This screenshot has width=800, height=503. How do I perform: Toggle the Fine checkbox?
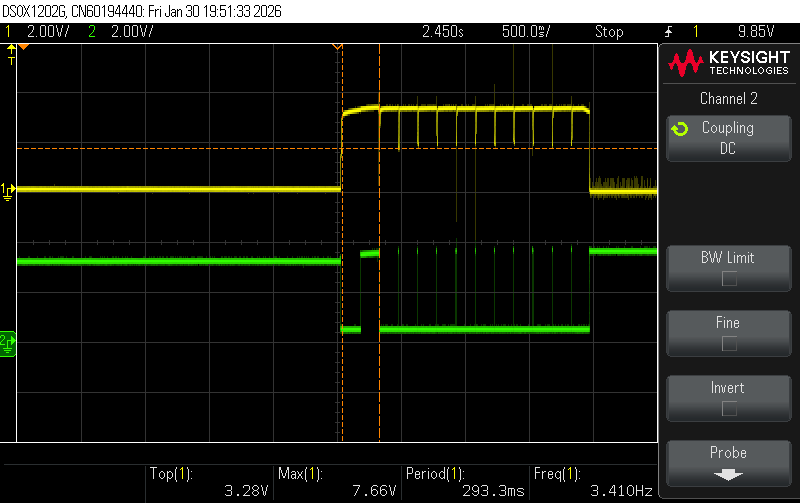(729, 344)
